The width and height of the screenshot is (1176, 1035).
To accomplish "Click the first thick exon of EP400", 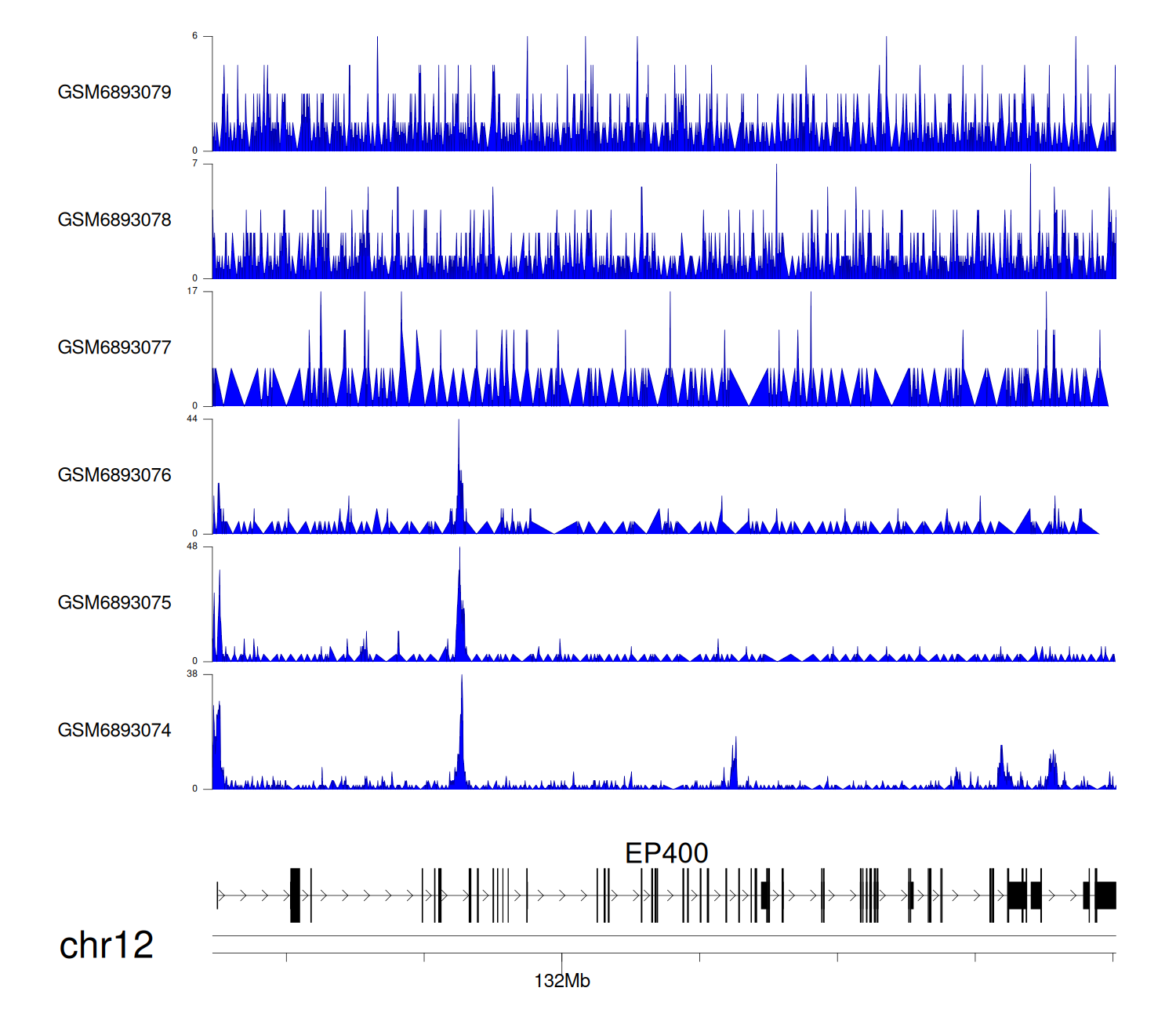I will 295,895.
